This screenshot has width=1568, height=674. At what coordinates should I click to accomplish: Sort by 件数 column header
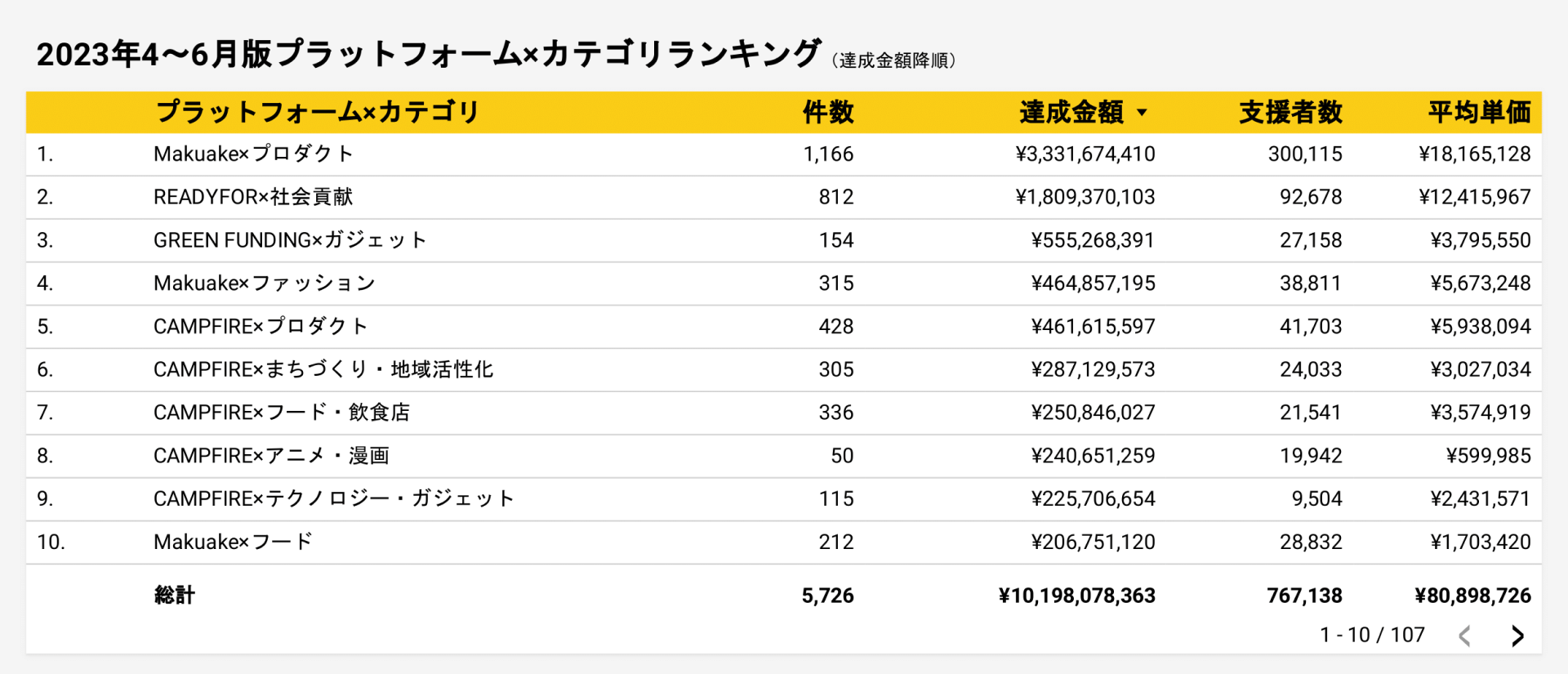(828, 112)
